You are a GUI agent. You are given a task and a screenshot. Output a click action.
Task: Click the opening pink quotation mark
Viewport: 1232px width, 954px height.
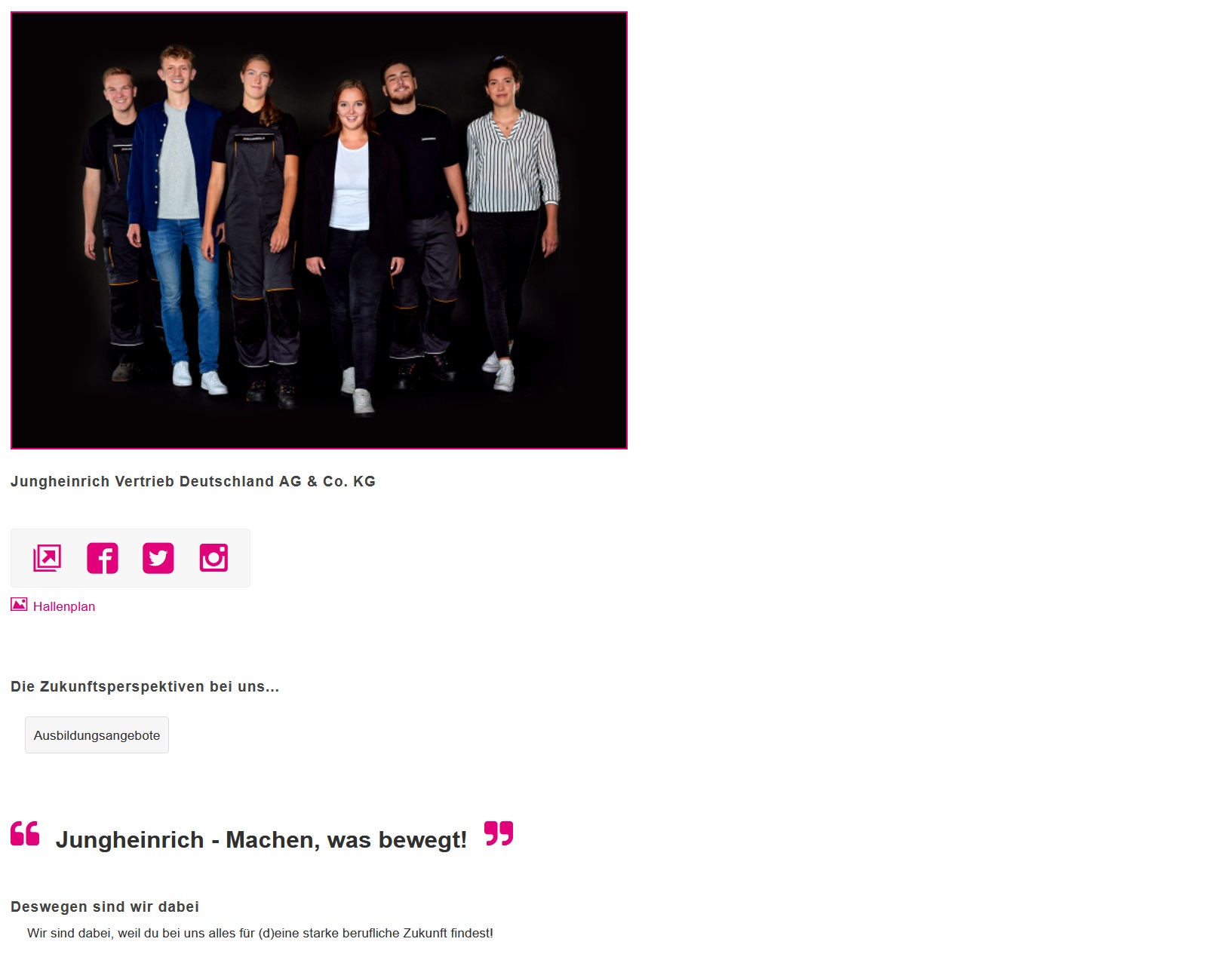[x=25, y=833]
